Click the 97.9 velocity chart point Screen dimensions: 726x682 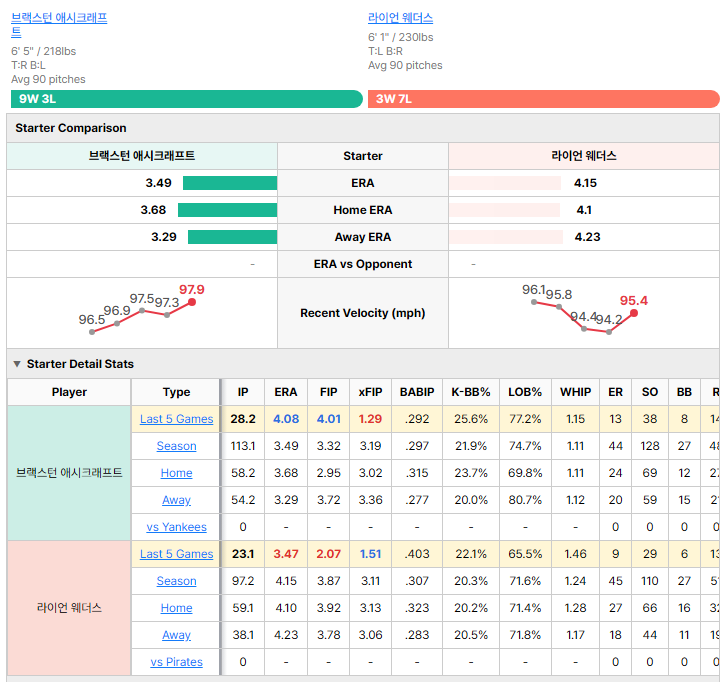192,302
